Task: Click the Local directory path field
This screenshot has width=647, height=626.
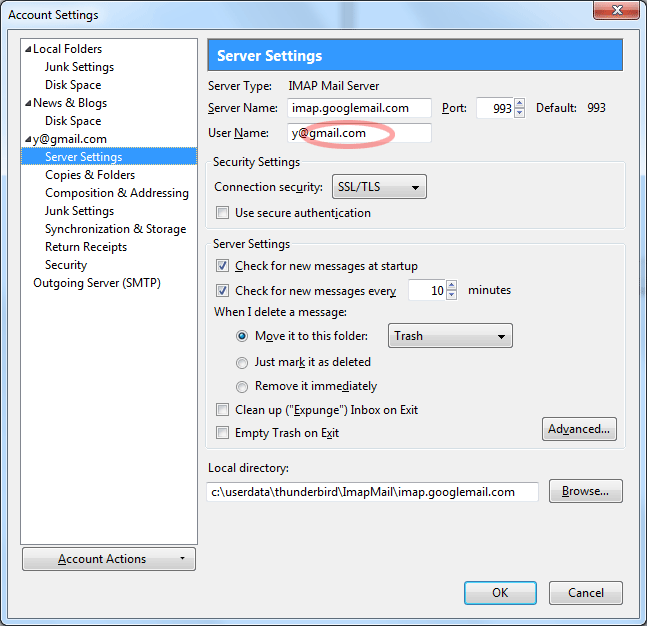Action: (373, 492)
